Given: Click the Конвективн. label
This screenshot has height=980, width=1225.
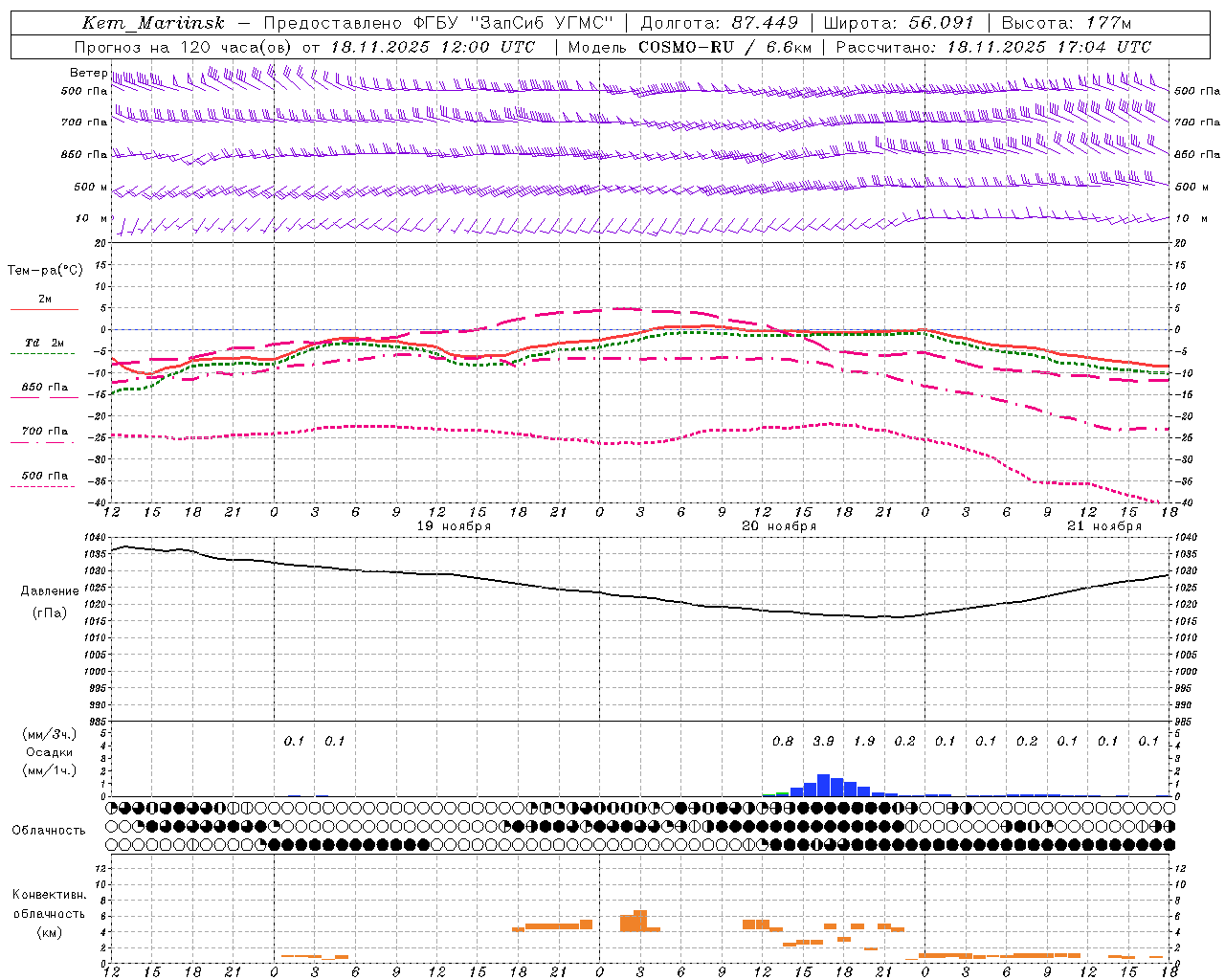Looking at the screenshot, I should point(49,895).
